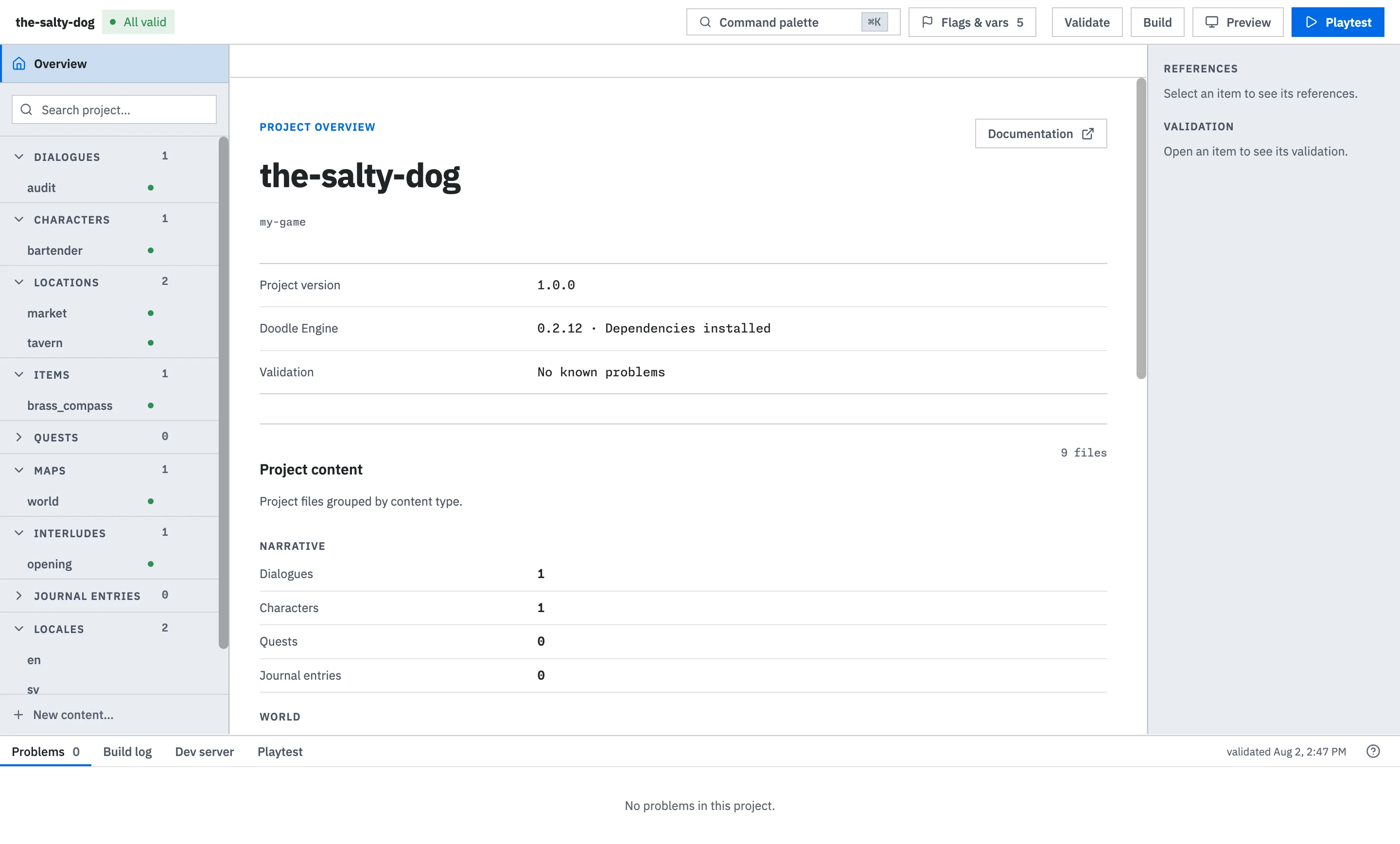
Task: Click the sidebar vertical scrollbar
Action: click(223, 393)
